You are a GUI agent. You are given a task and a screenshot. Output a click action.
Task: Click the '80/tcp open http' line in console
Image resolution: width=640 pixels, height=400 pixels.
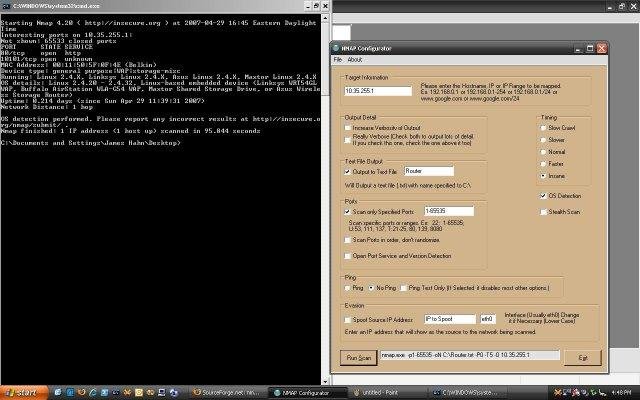coord(41,53)
